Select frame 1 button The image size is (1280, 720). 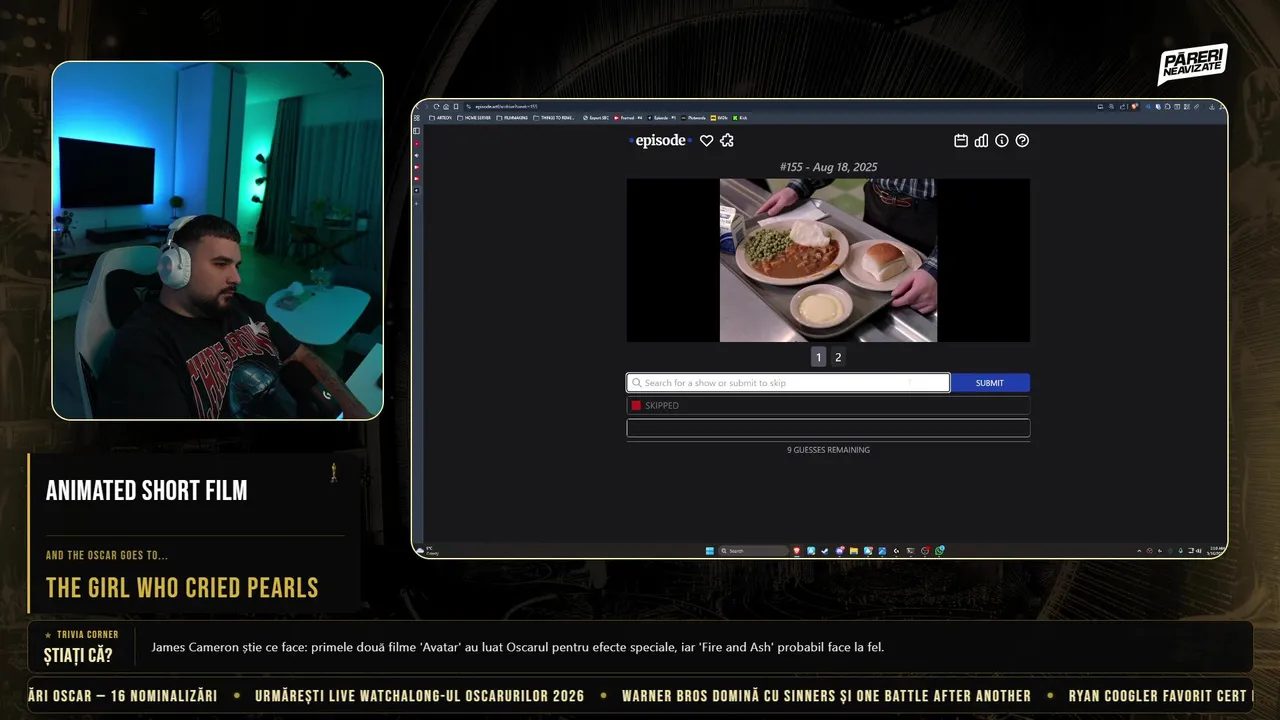coord(818,357)
